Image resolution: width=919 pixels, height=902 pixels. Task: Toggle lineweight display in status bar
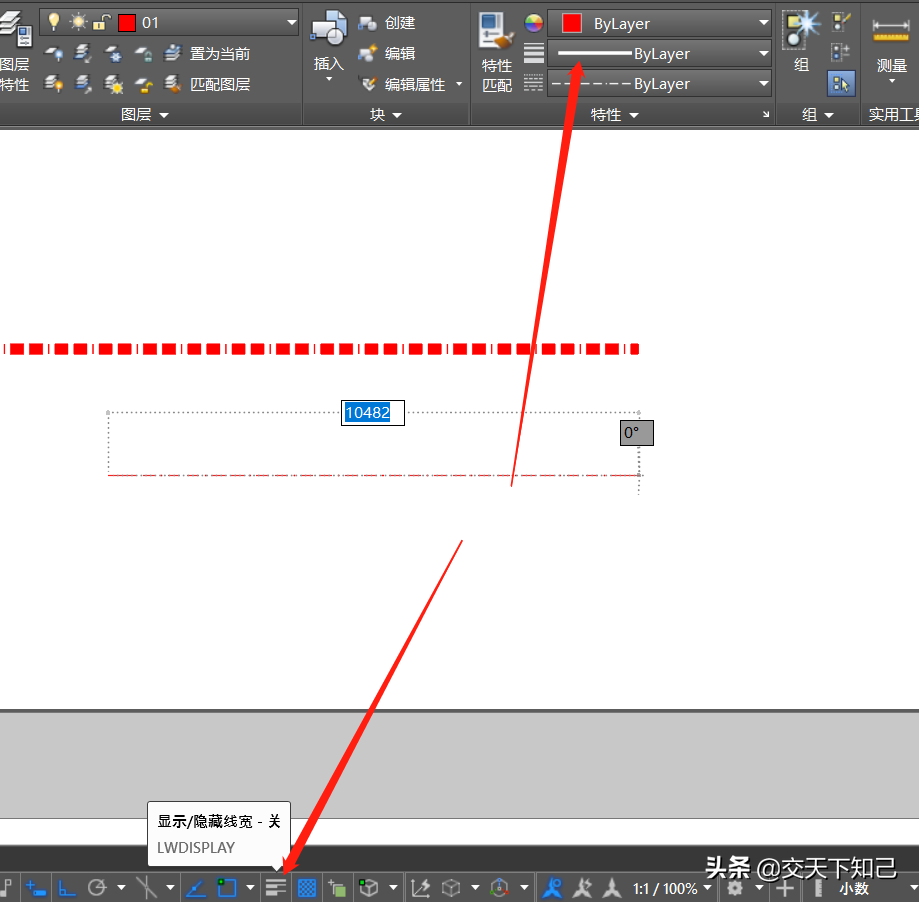click(276, 887)
